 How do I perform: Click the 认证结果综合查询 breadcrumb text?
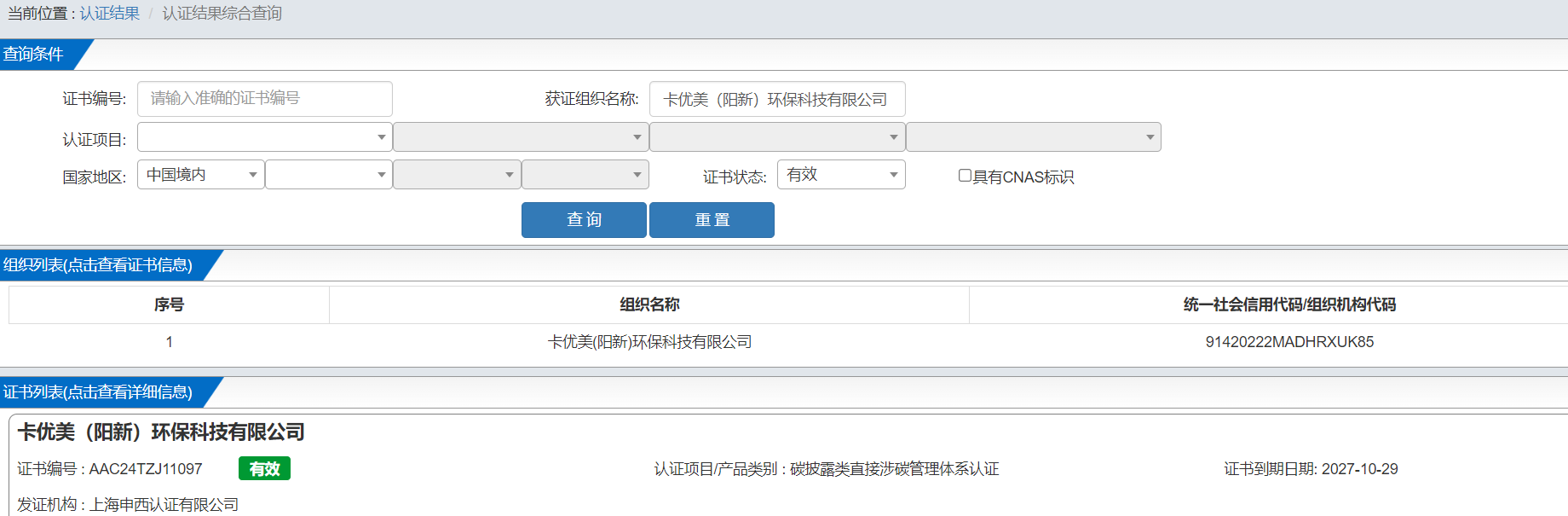point(222,14)
